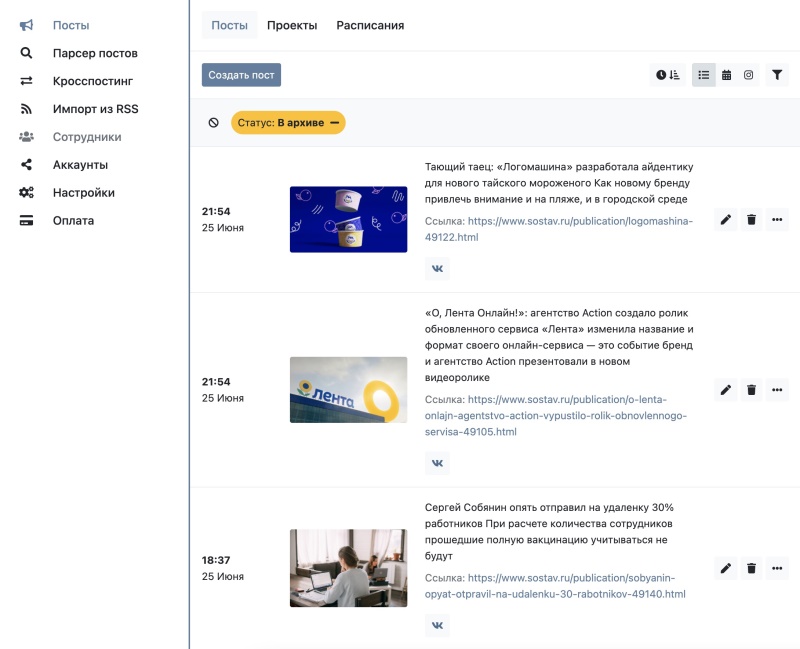Toggle the list view layout

click(705, 74)
